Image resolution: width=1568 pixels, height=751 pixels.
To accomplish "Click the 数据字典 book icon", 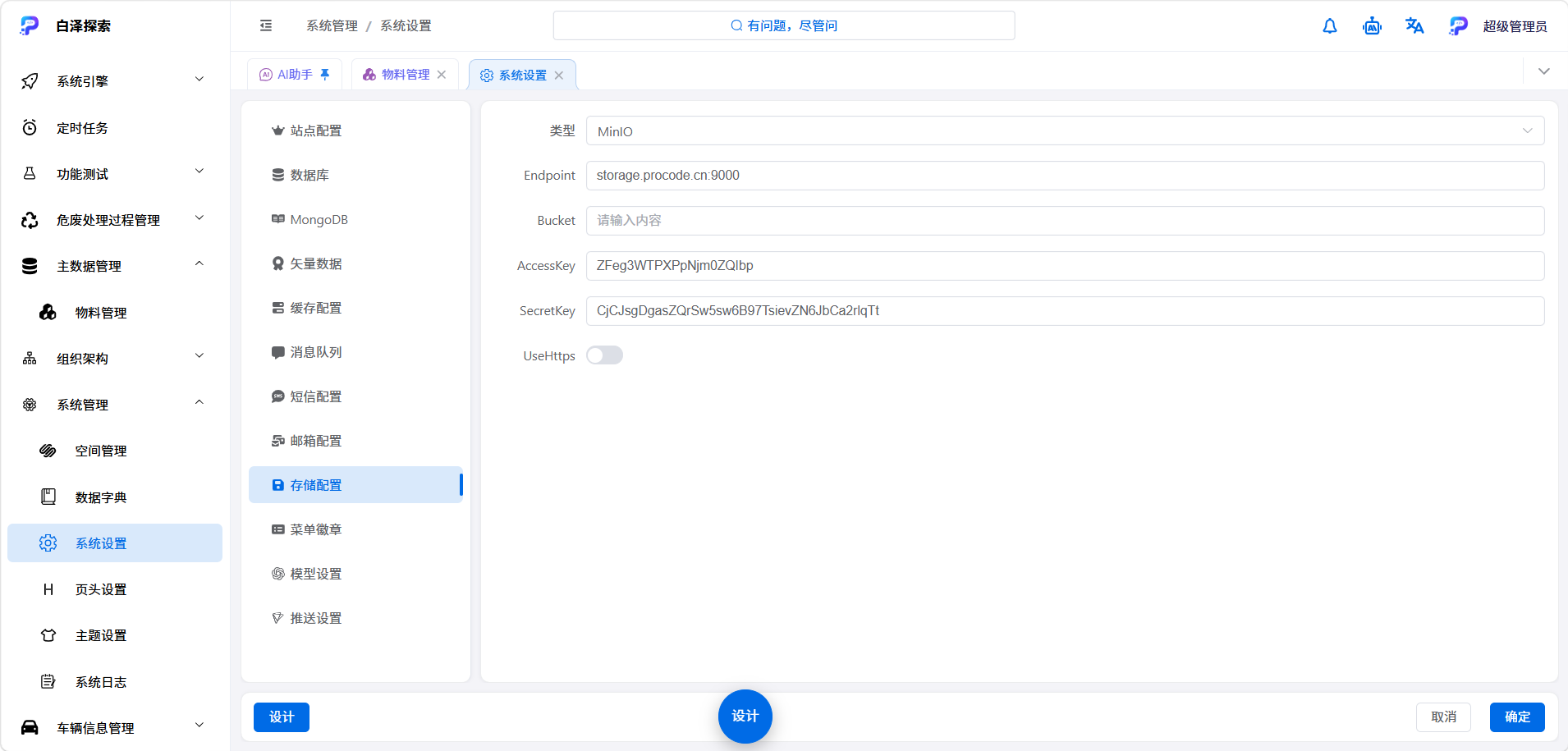I will (48, 497).
